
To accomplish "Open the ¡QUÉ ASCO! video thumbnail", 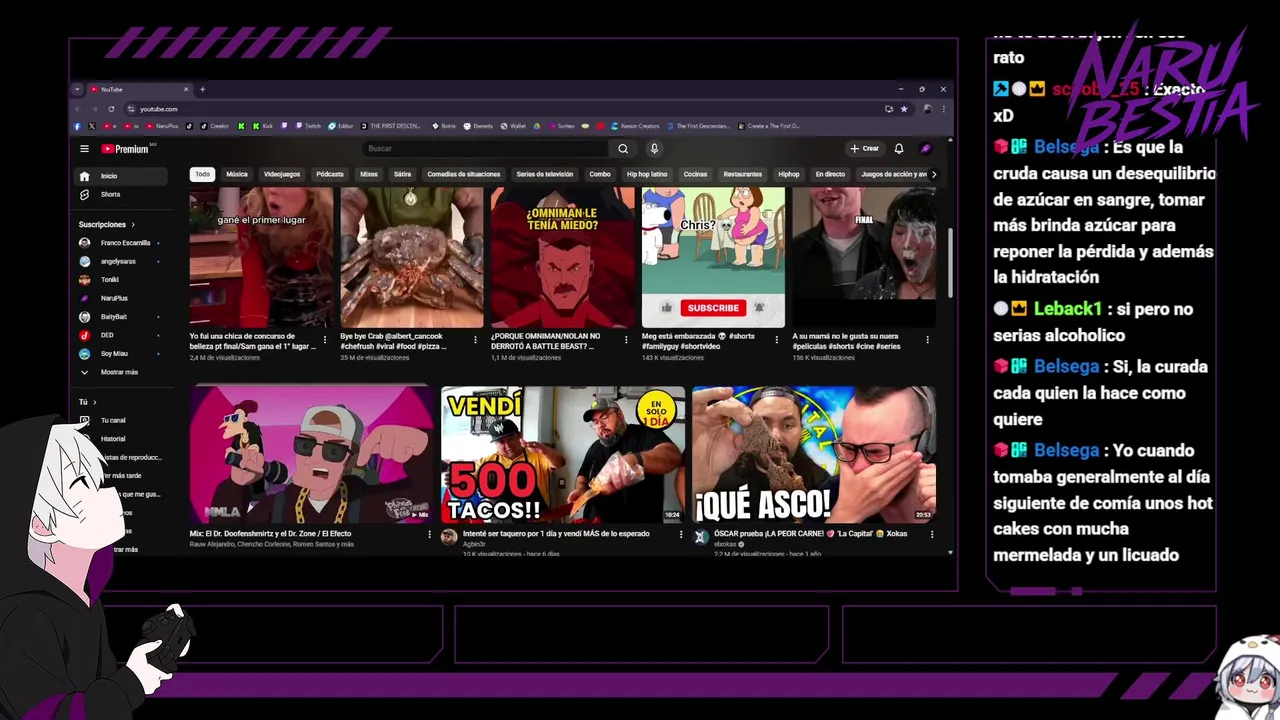I will [814, 455].
